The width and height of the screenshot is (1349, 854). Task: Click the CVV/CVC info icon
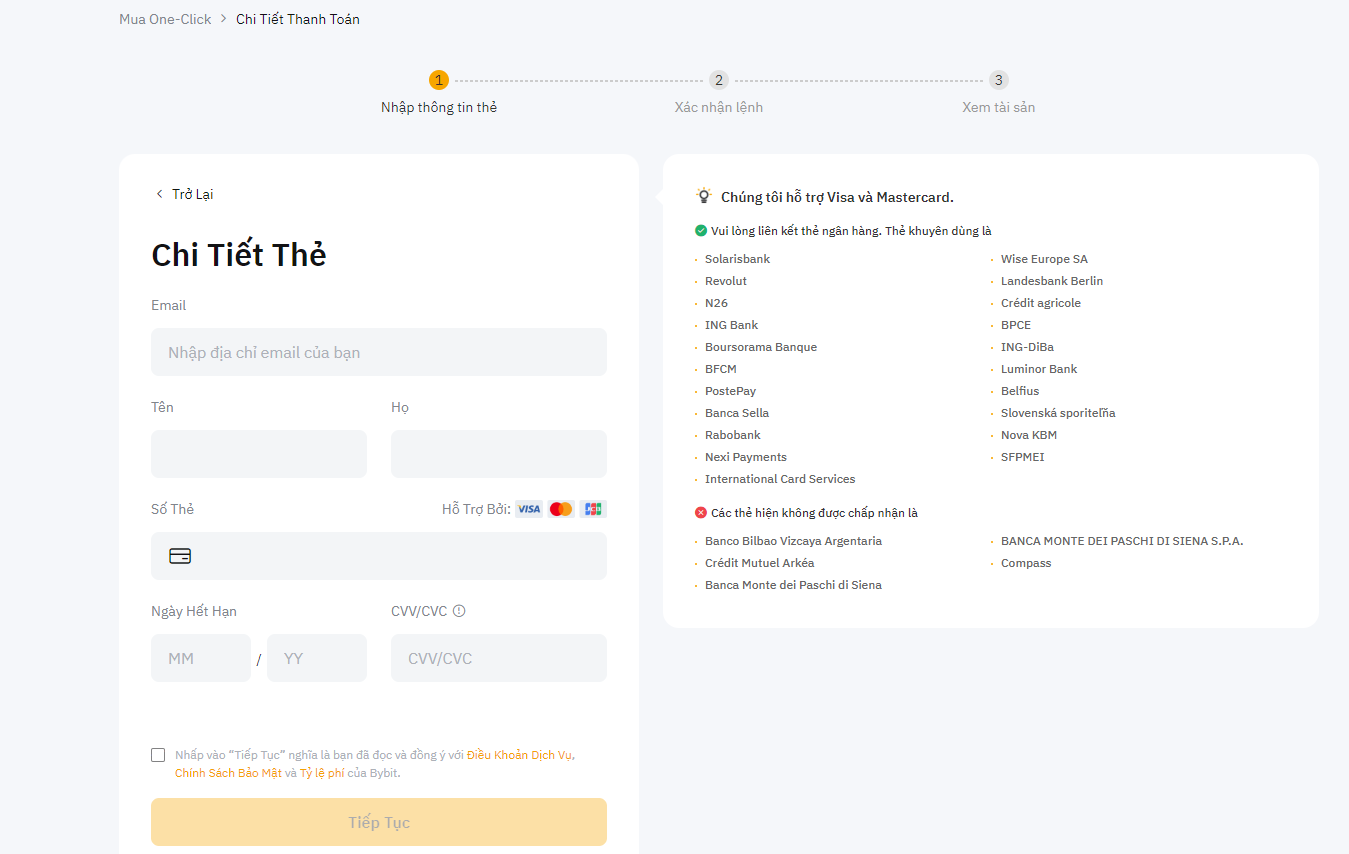pyautogui.click(x=459, y=611)
